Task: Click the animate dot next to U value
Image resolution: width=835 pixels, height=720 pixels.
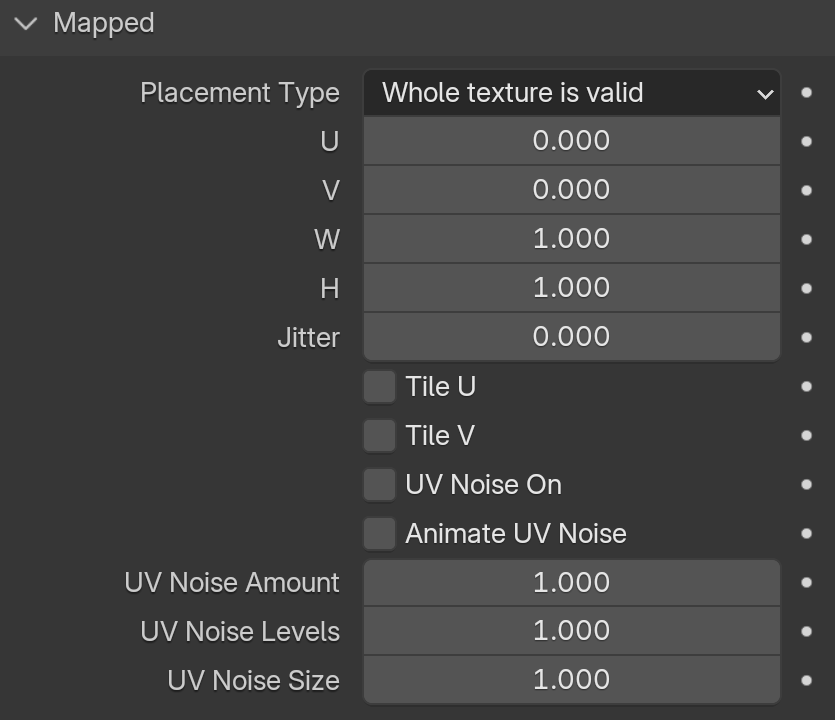Action: [806, 142]
